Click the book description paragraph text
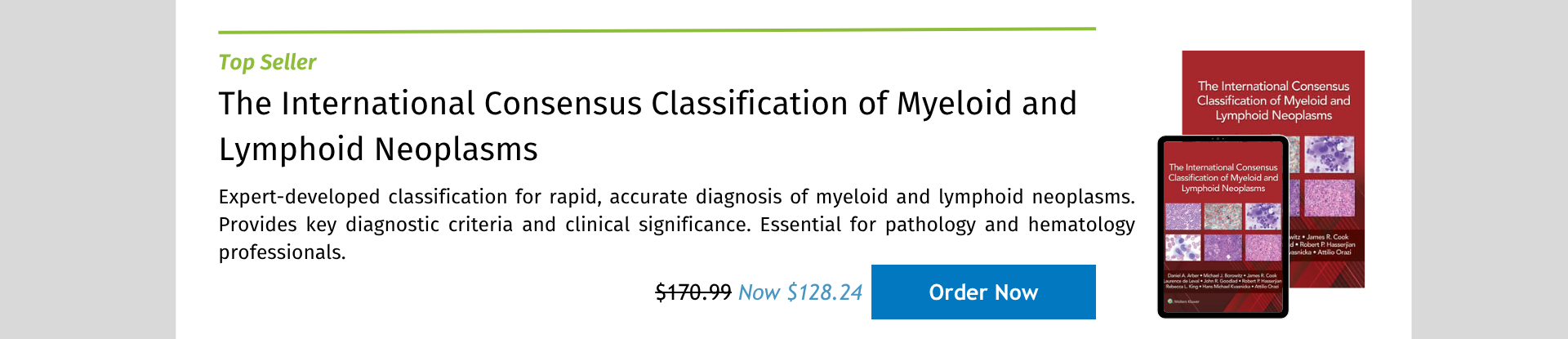This screenshot has width=1568, height=339. pos(676,224)
